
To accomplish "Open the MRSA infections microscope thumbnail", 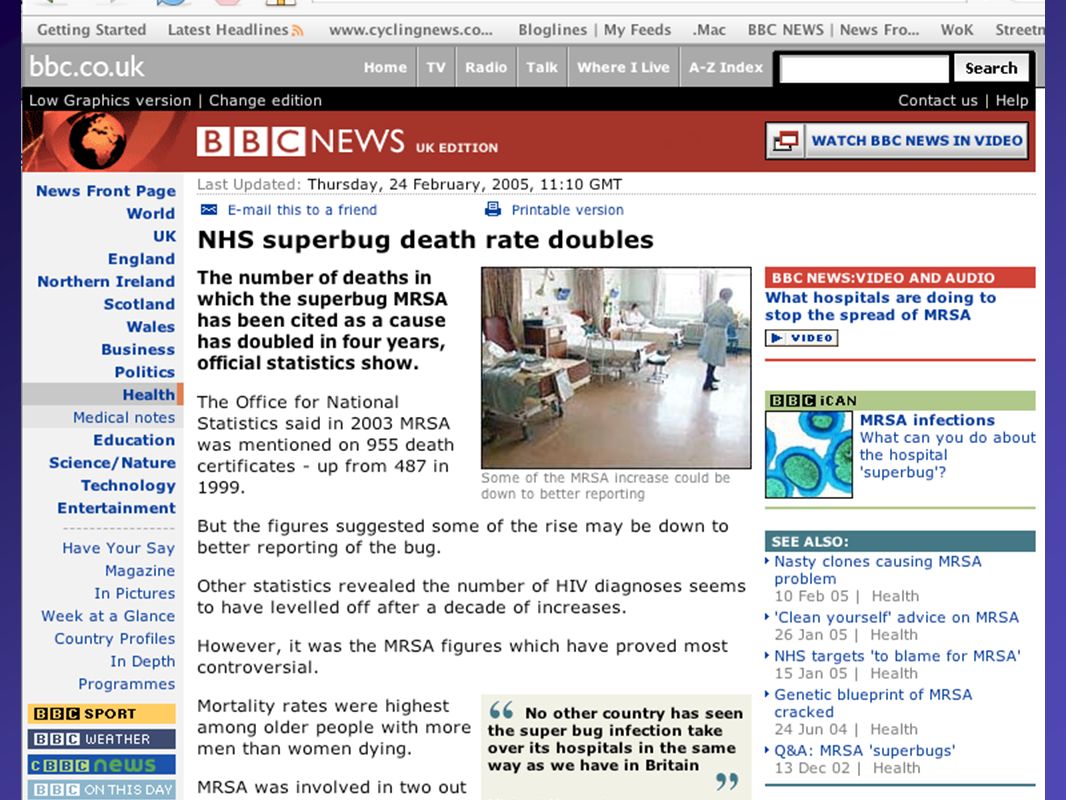I will (808, 454).
